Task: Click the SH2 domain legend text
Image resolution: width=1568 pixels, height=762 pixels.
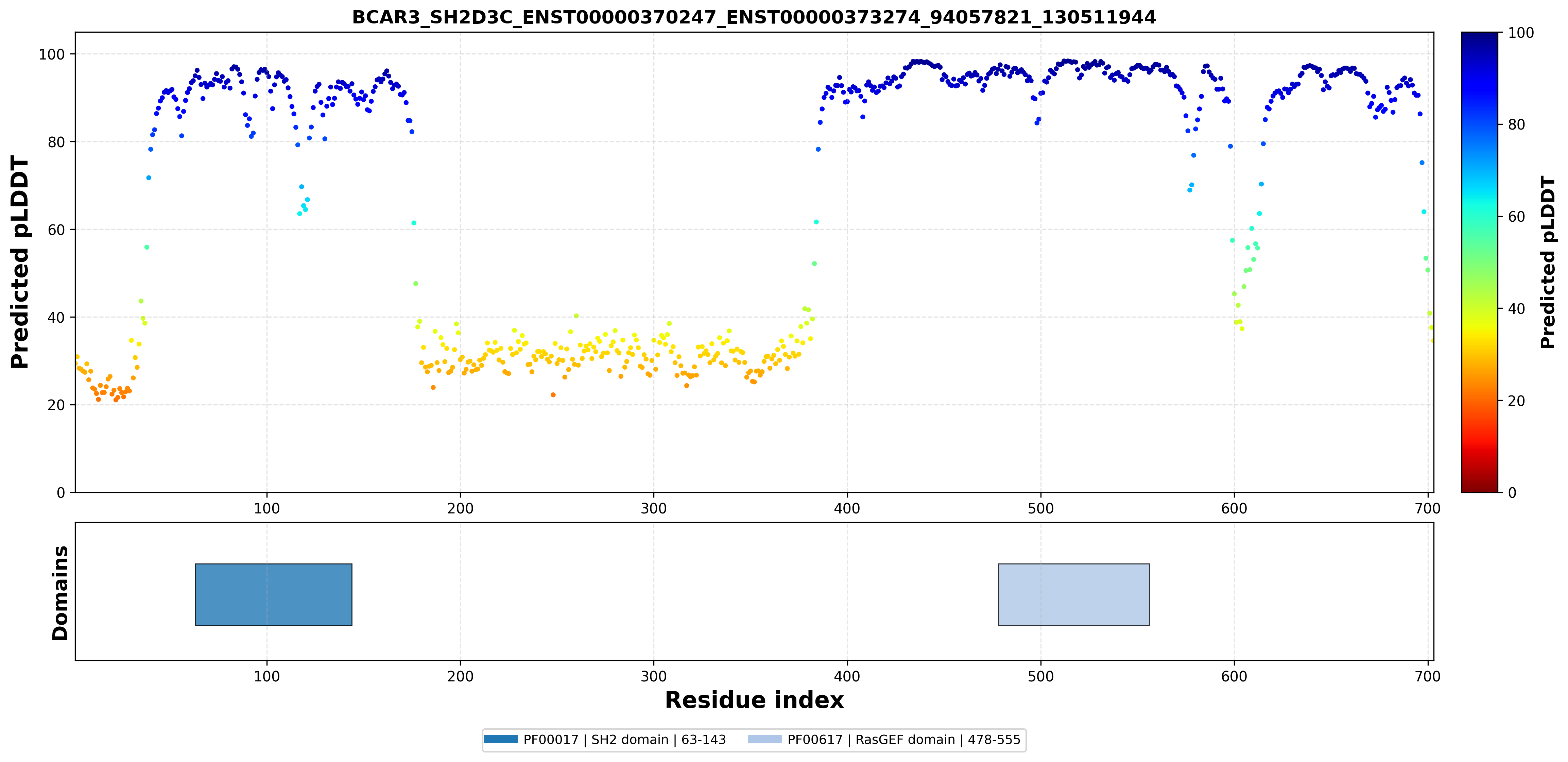Action: click(624, 740)
